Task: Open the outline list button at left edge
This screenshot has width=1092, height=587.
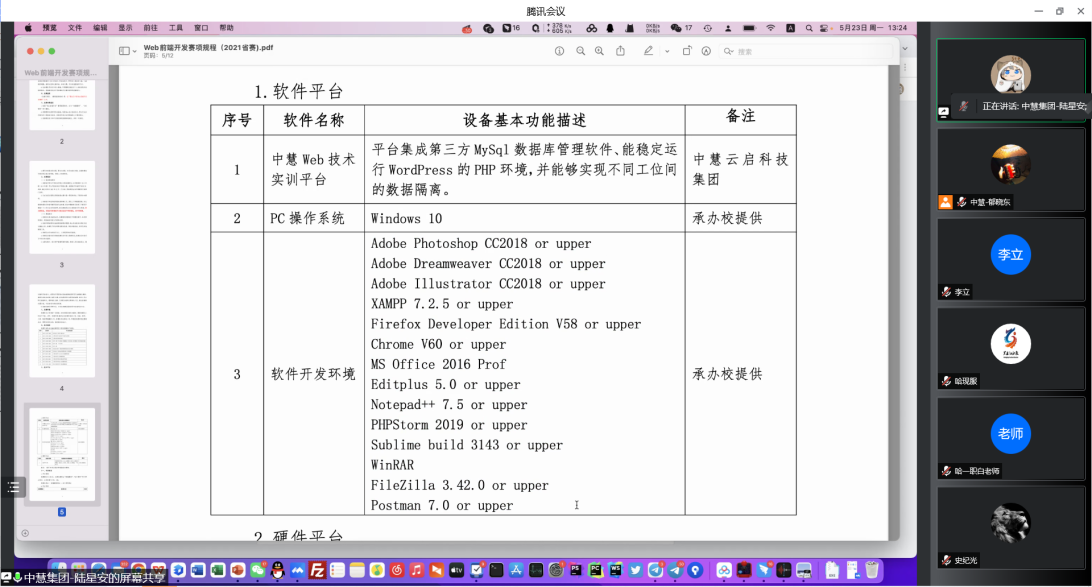Action: tap(13, 487)
